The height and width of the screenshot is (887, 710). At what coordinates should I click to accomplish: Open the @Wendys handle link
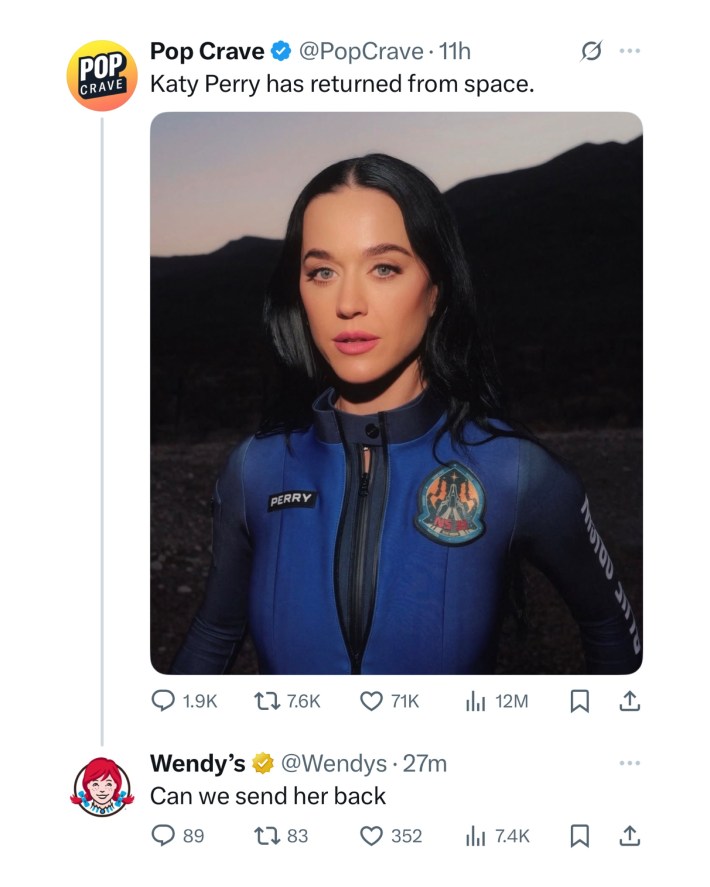pos(334,764)
